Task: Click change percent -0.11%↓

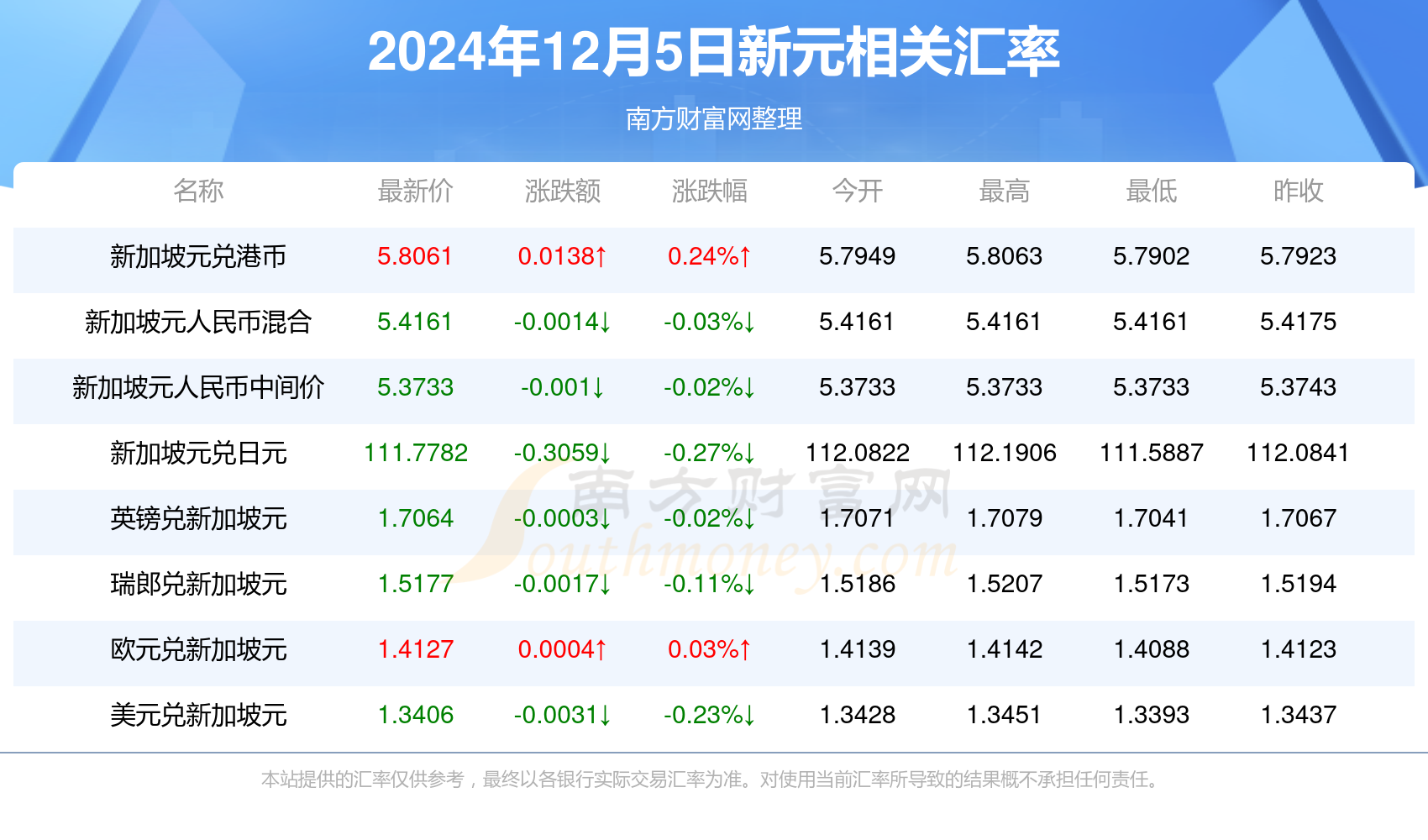Action: (x=710, y=584)
